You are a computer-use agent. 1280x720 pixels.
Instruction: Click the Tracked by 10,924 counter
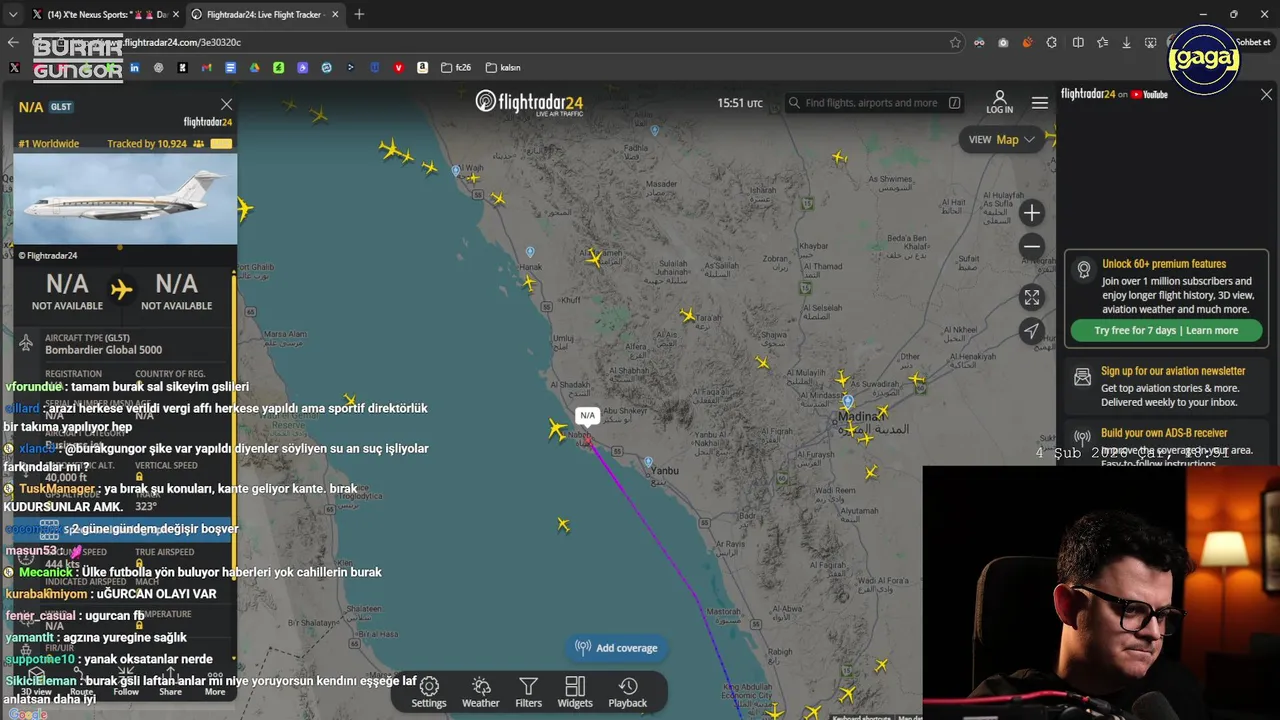tap(147, 144)
